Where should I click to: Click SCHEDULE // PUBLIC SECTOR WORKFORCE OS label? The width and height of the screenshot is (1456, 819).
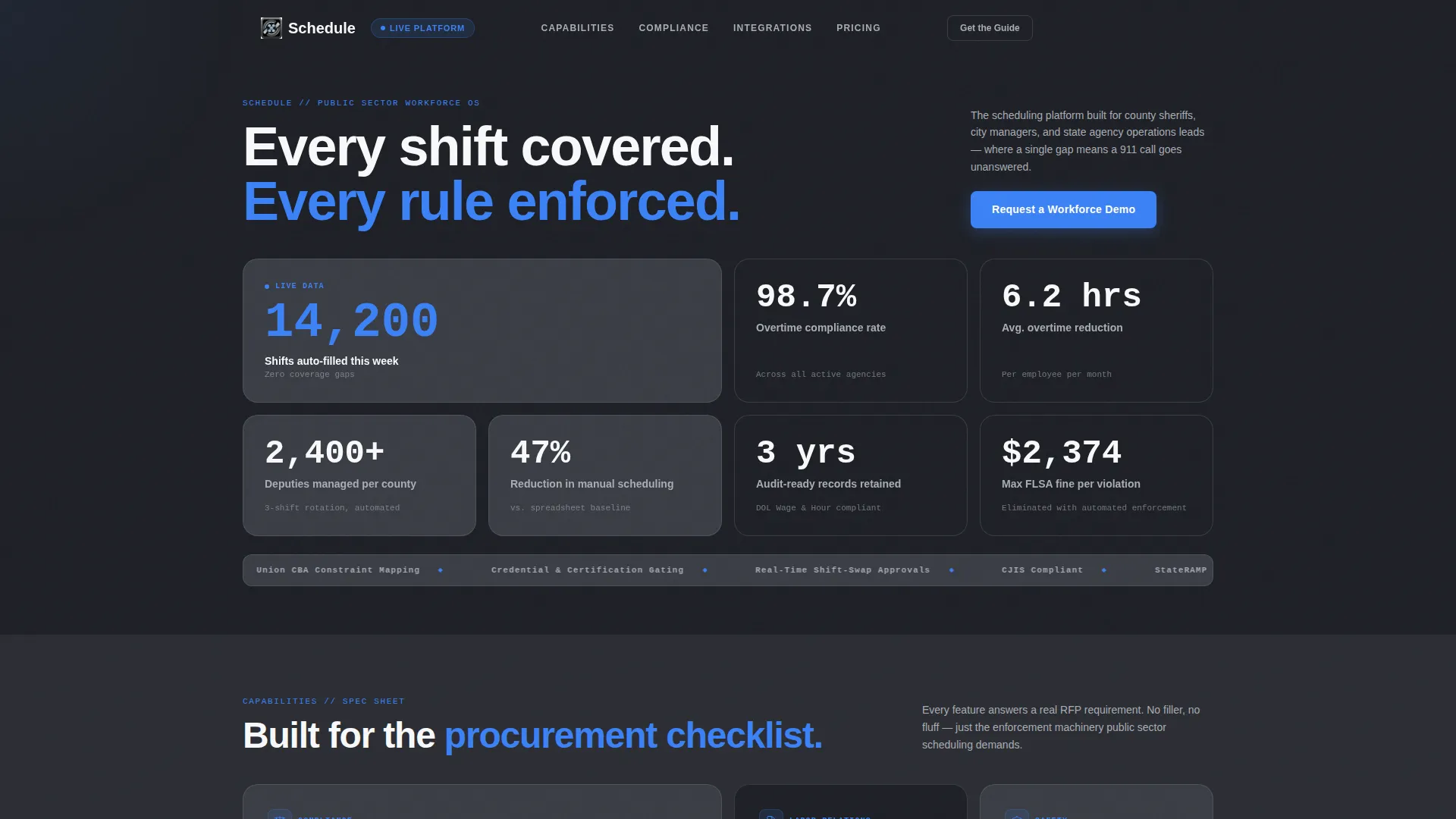coord(361,103)
